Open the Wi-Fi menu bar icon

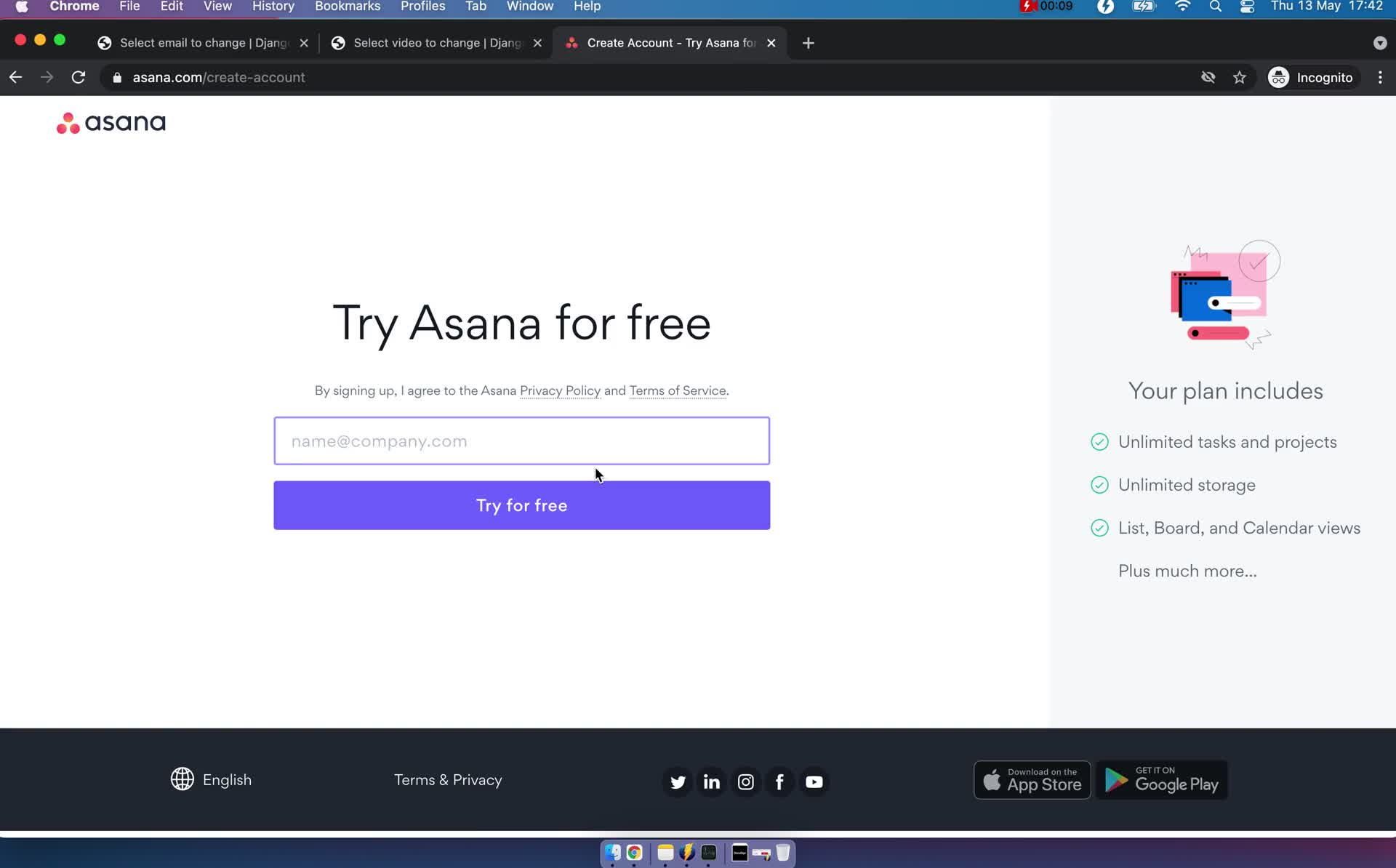click(1183, 7)
